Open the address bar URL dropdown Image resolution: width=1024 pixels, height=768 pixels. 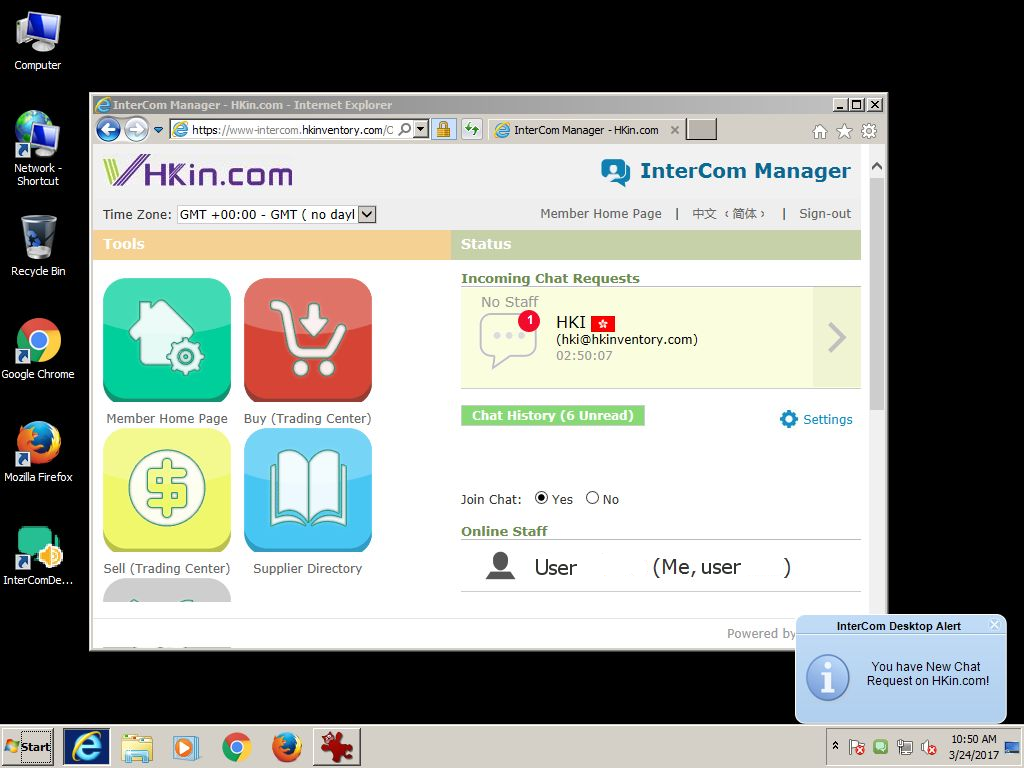pos(421,129)
